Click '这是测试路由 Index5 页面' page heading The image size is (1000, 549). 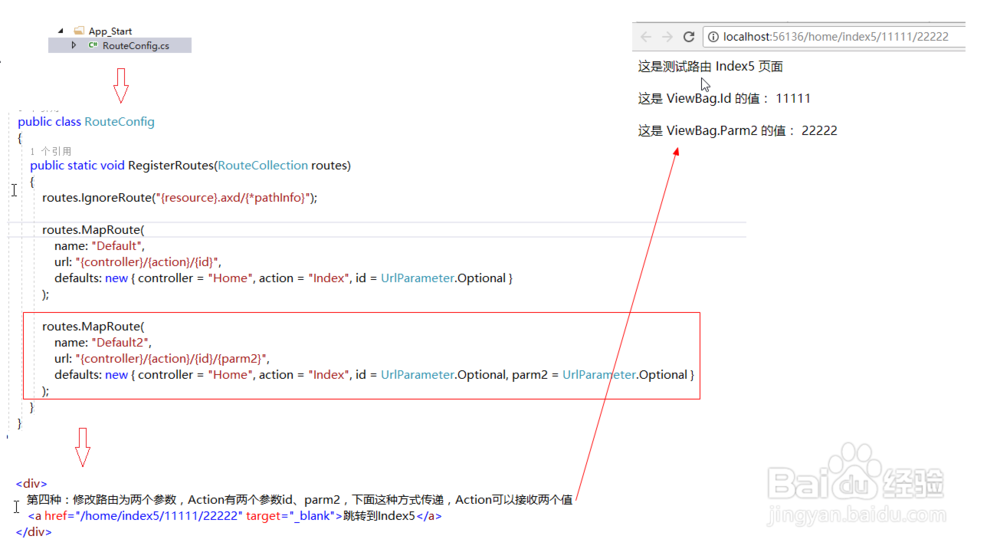[x=710, y=66]
